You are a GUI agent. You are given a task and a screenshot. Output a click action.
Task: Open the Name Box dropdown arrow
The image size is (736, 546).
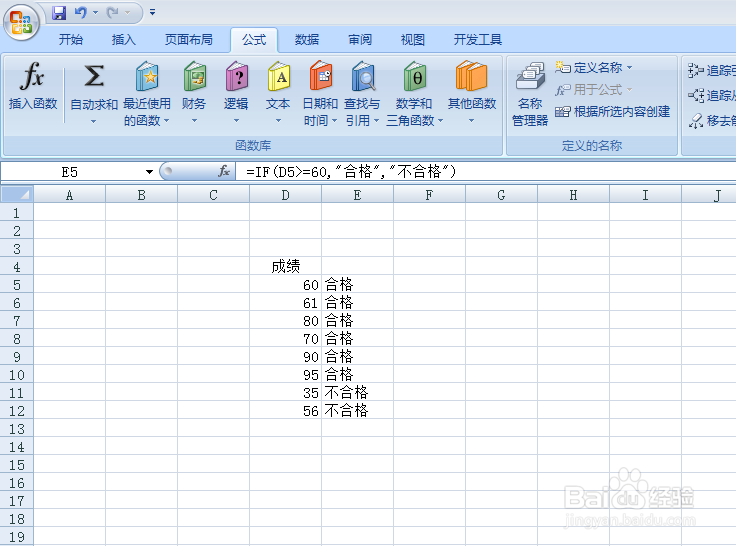pos(149,172)
